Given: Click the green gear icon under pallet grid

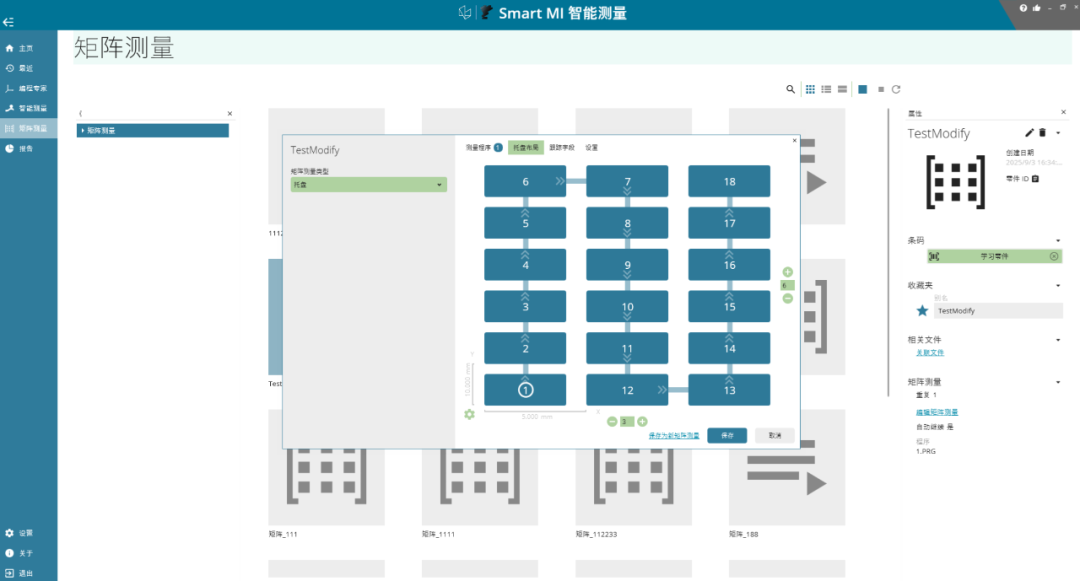Looking at the screenshot, I should coord(469,414).
